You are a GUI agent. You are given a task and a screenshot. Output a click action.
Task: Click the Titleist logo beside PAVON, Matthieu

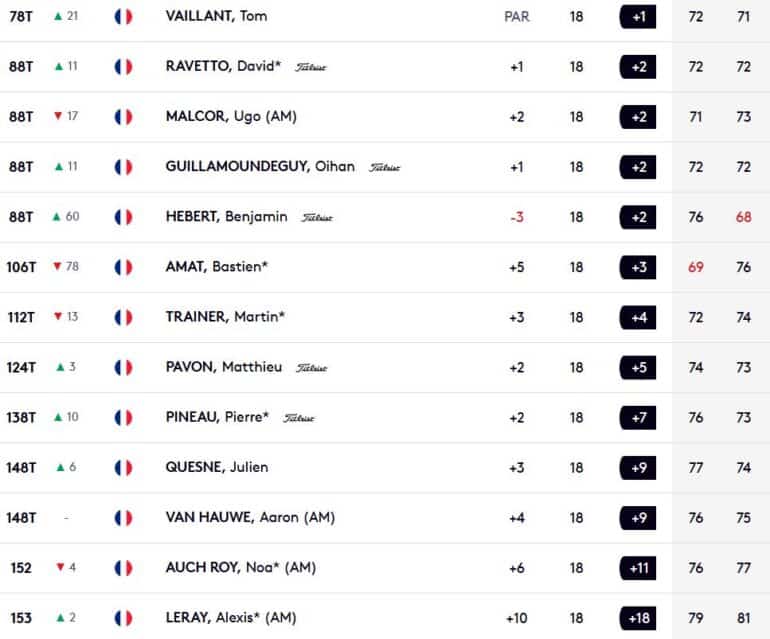point(311,368)
